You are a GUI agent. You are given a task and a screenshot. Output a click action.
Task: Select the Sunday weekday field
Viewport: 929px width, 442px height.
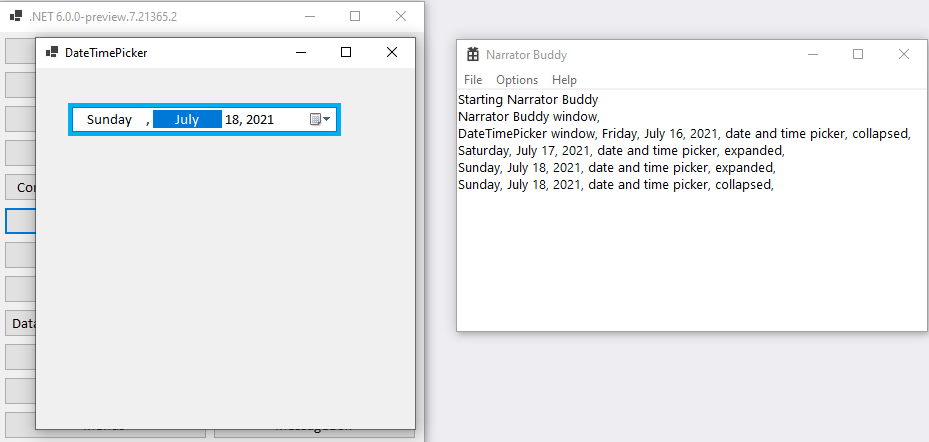[109, 120]
